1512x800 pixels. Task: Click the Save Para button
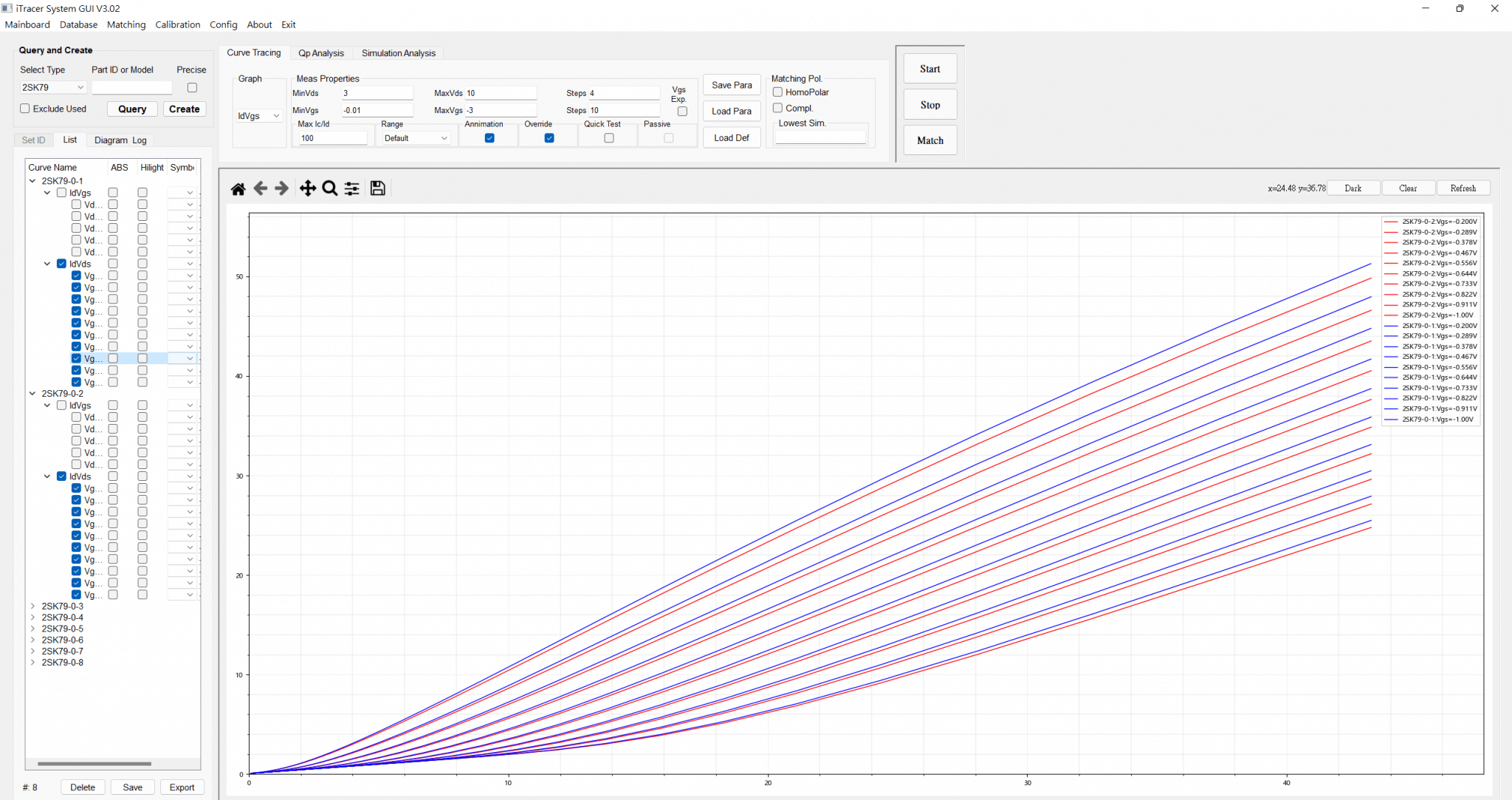coord(732,85)
